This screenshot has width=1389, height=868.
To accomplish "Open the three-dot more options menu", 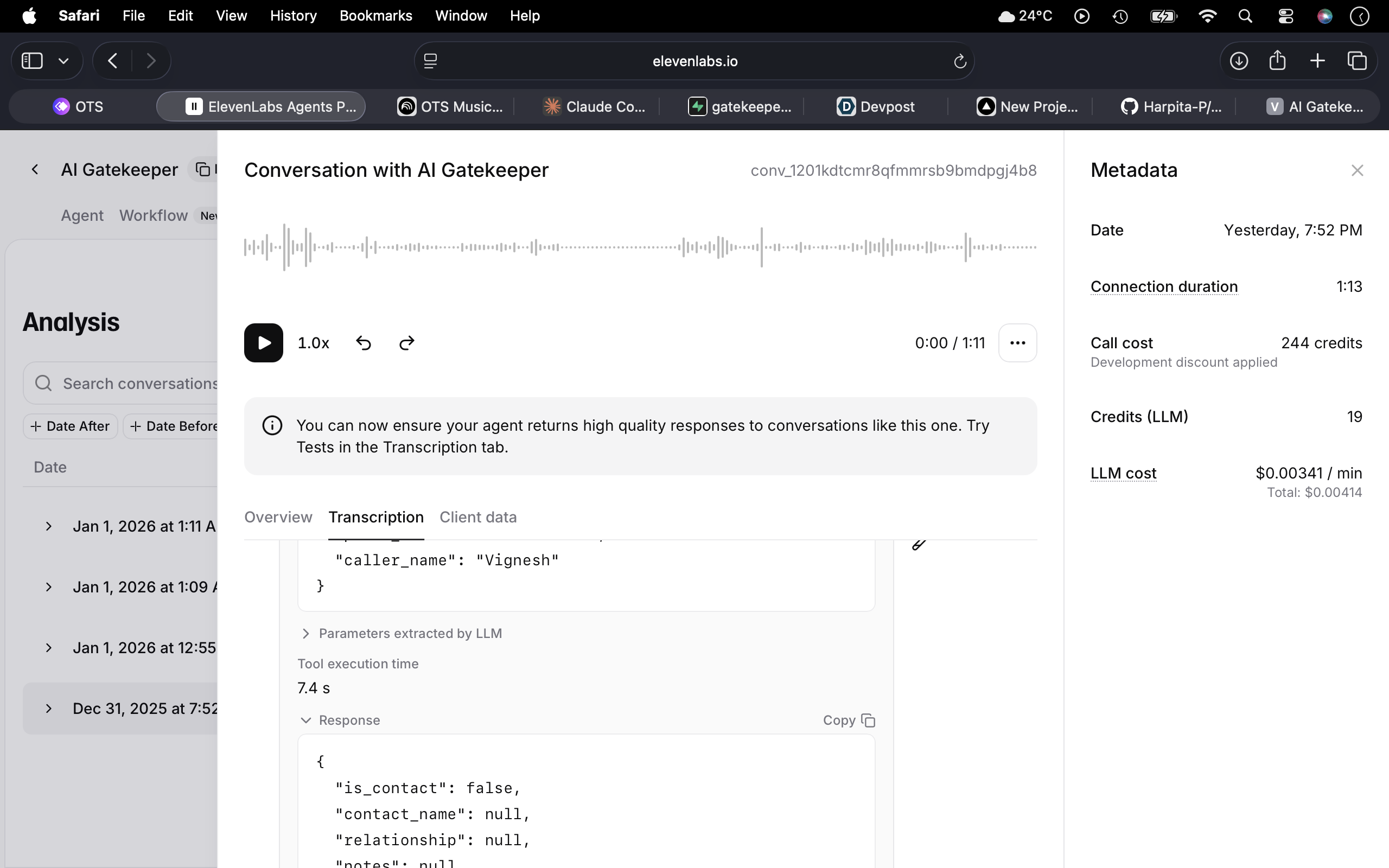I will (x=1018, y=343).
